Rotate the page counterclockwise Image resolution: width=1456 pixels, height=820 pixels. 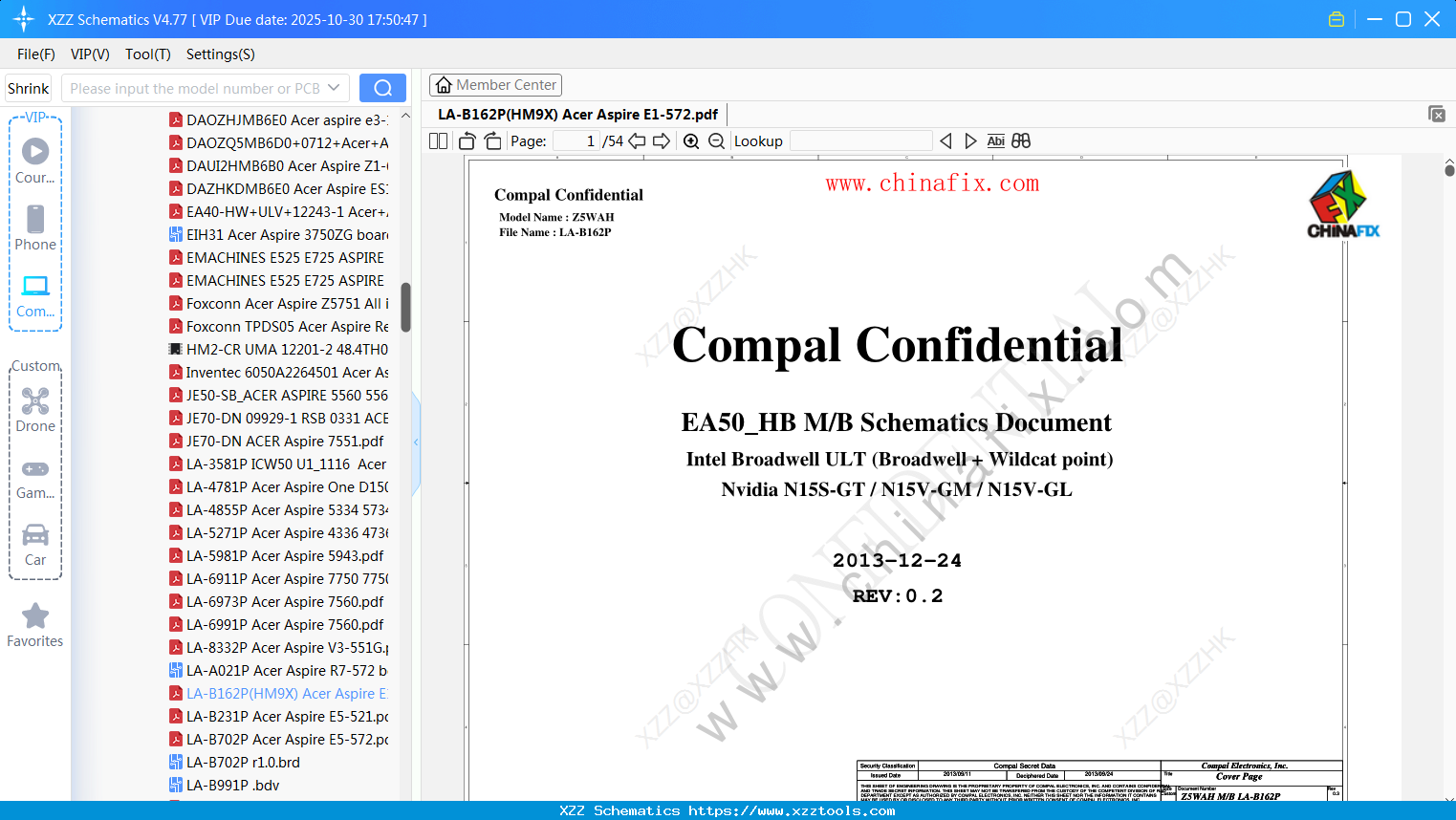coord(467,141)
